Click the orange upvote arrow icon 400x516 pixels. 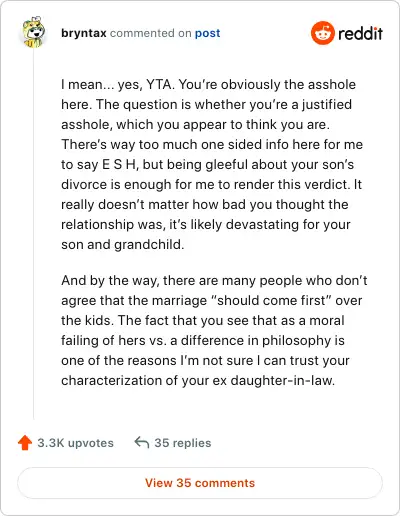[x=25, y=443]
